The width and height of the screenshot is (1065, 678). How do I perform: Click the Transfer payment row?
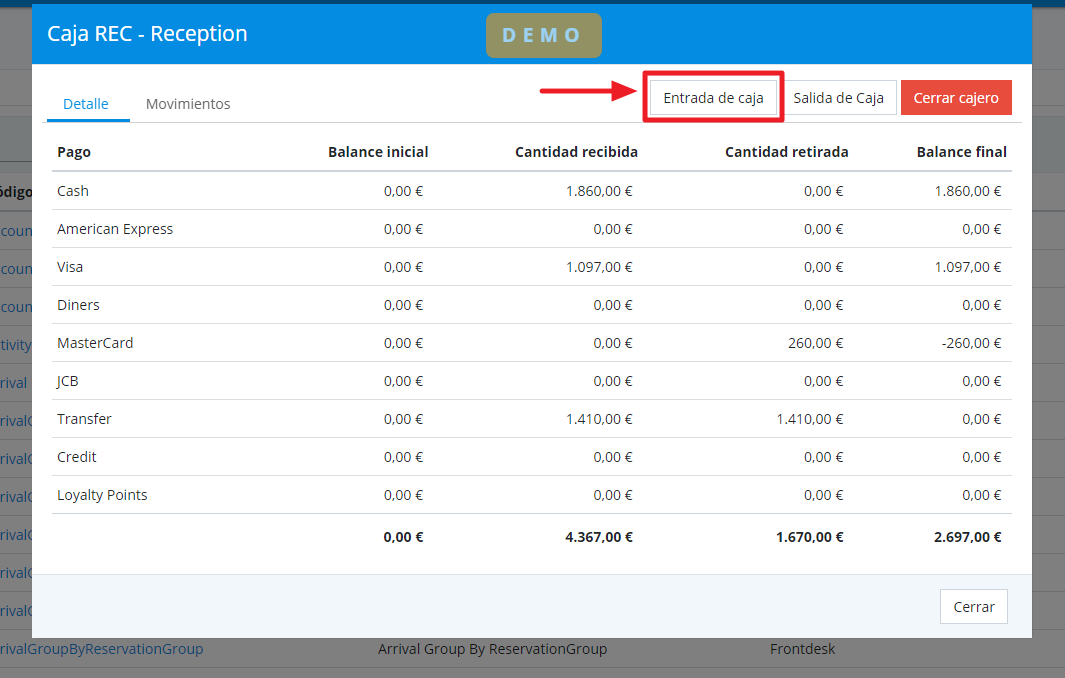84,419
